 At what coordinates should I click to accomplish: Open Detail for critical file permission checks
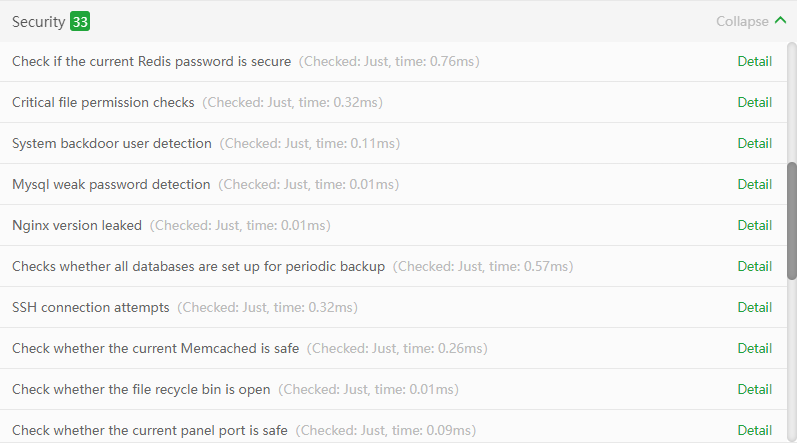[x=754, y=102]
